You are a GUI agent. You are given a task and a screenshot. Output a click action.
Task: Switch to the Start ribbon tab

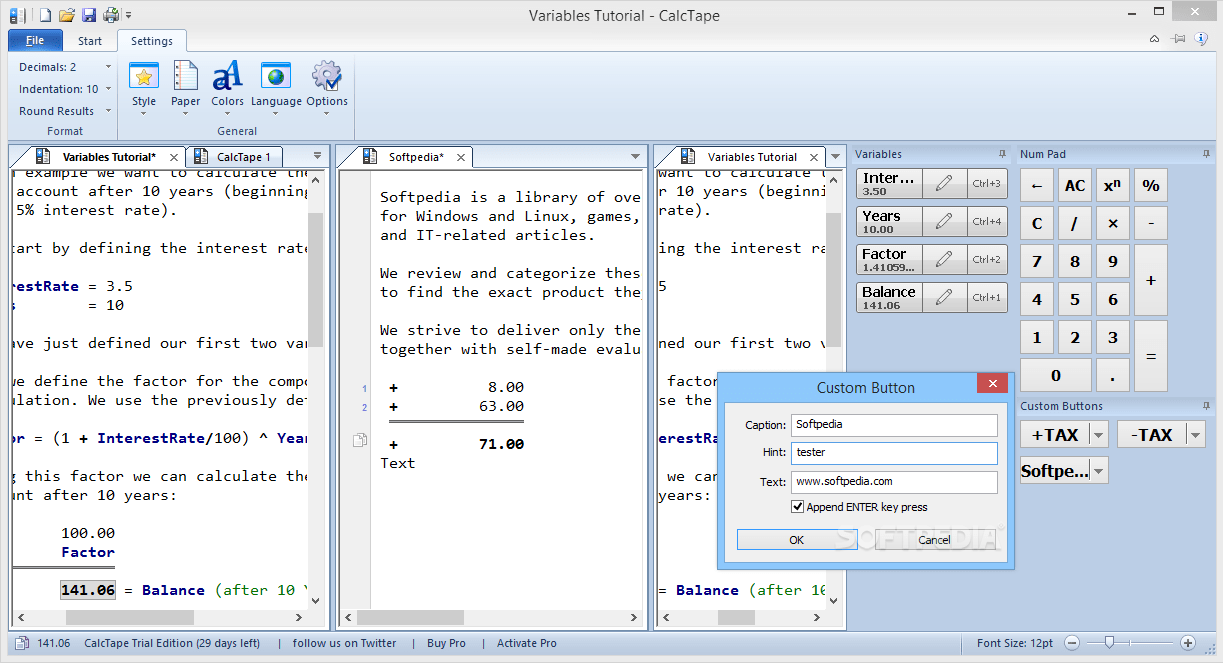90,41
